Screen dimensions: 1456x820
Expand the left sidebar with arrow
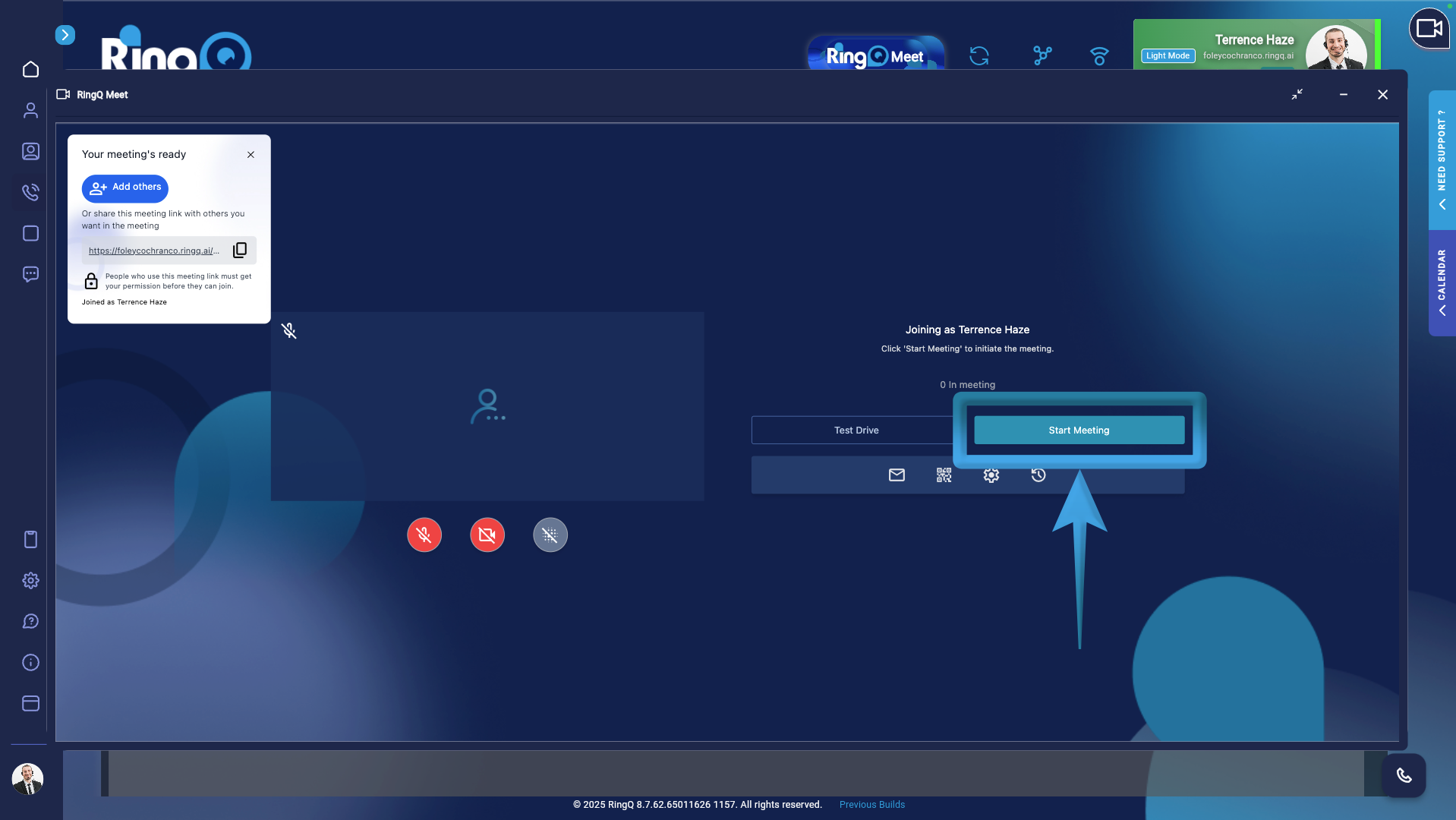coord(65,35)
